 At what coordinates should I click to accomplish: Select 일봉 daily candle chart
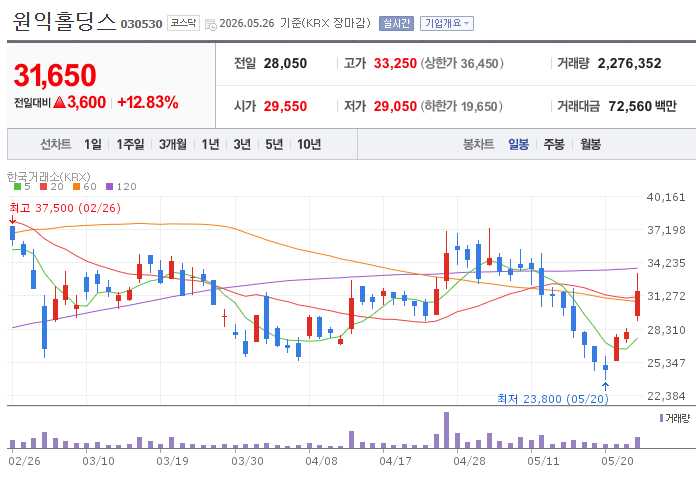518,144
